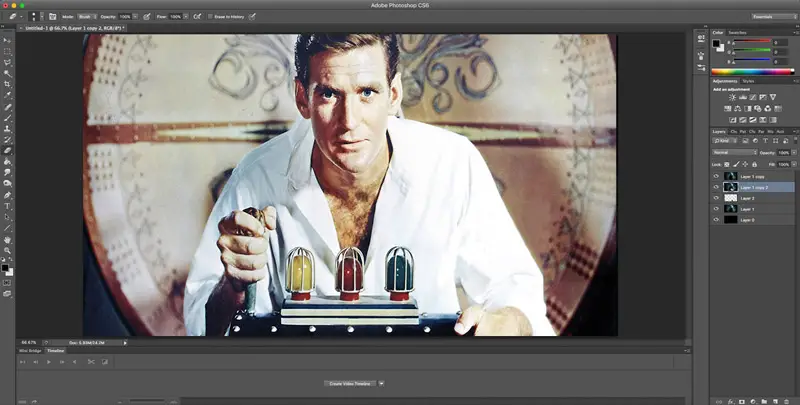Select the Path Selection tool
This screenshot has width=800, height=405.
coord(7,217)
